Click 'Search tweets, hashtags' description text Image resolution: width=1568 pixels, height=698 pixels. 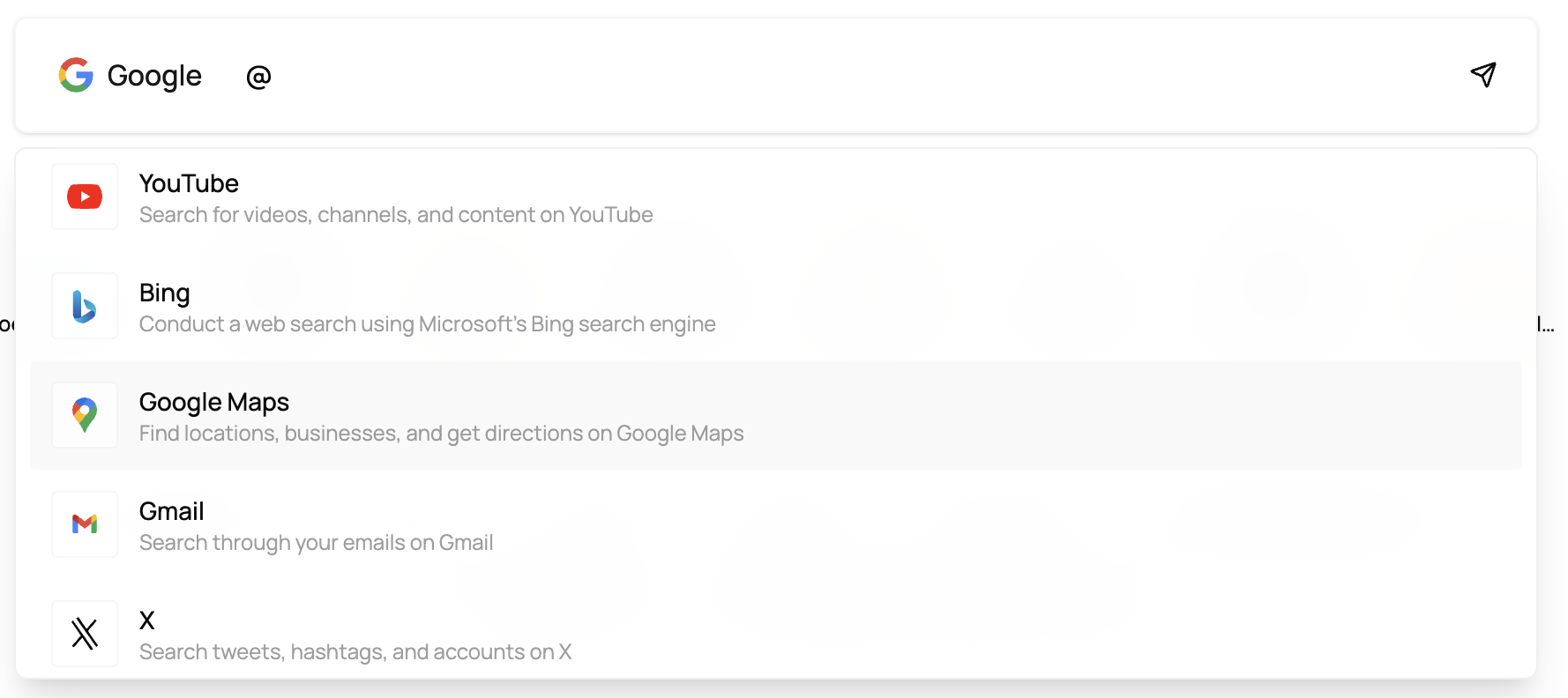[355, 652]
